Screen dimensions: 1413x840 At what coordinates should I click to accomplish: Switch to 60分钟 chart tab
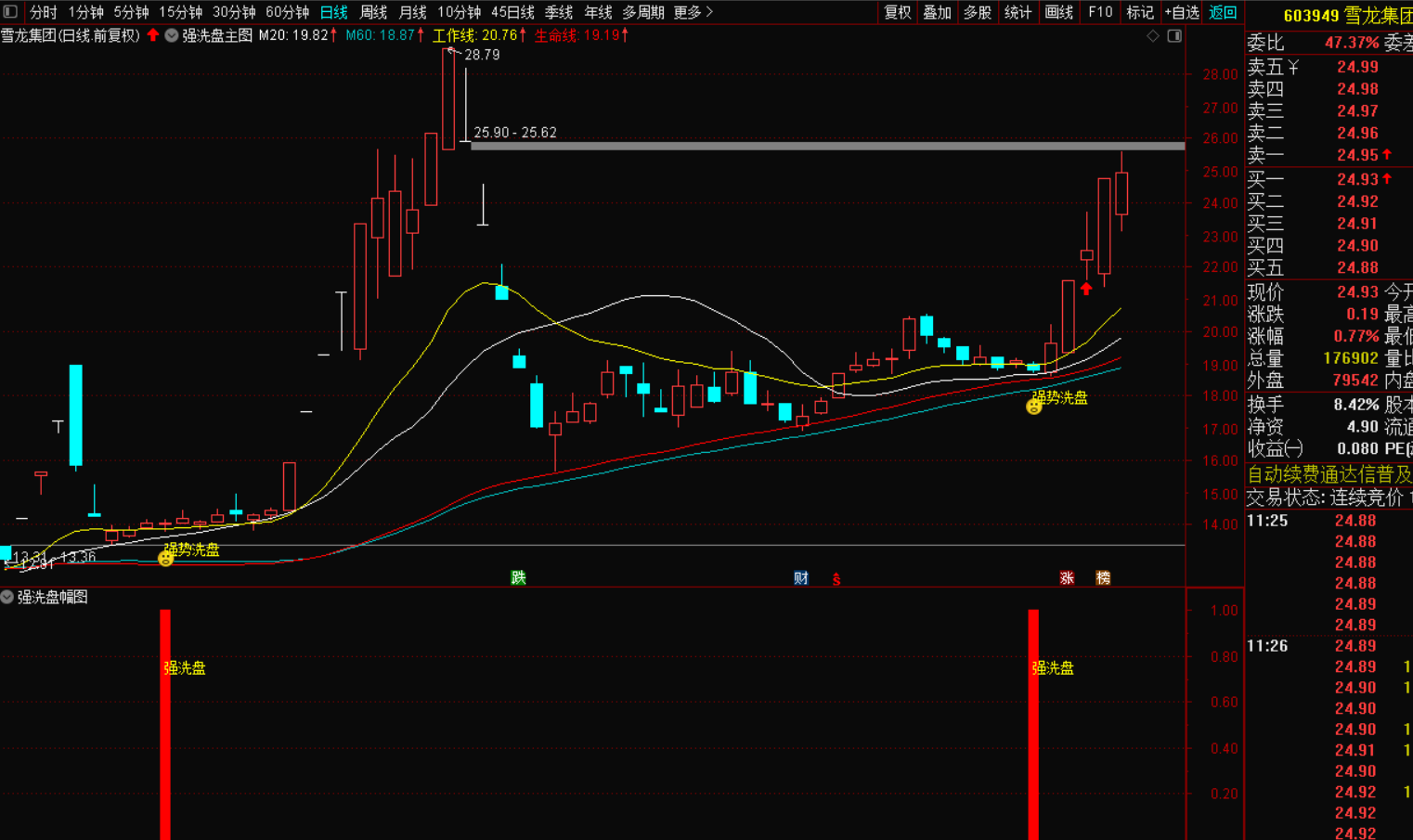point(287,12)
